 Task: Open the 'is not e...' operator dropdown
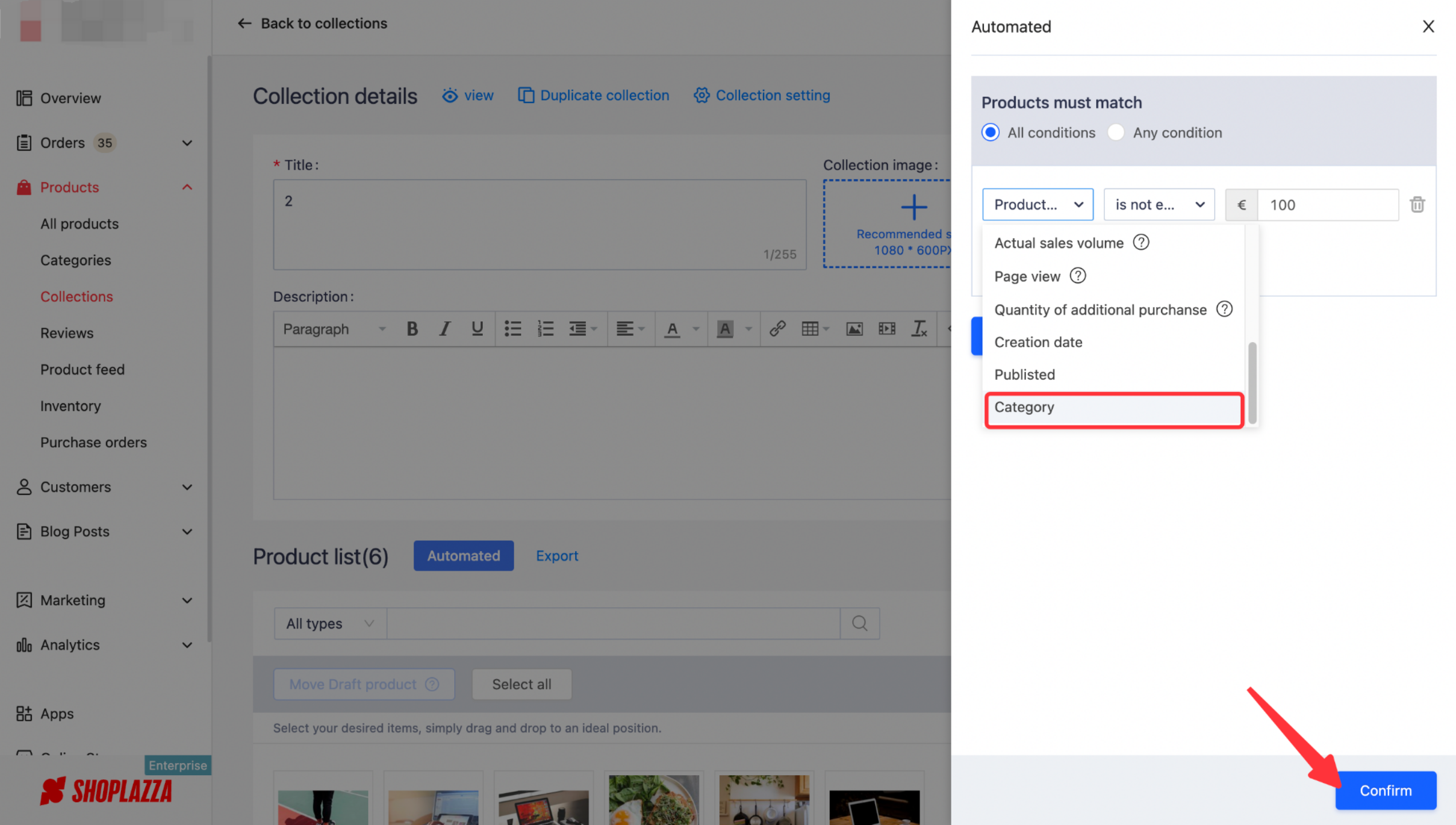tap(1159, 205)
